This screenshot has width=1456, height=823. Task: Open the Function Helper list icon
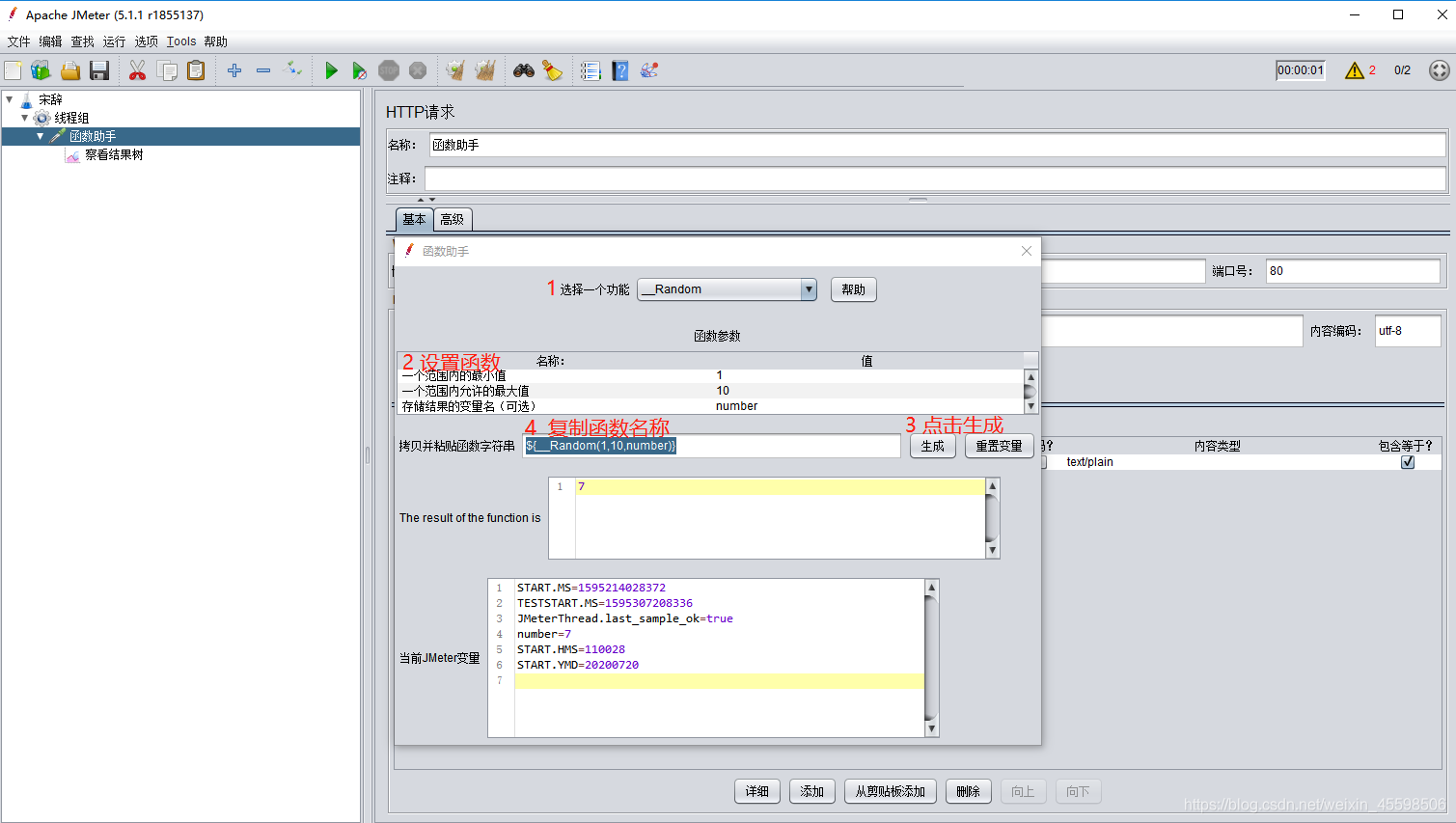pos(591,70)
